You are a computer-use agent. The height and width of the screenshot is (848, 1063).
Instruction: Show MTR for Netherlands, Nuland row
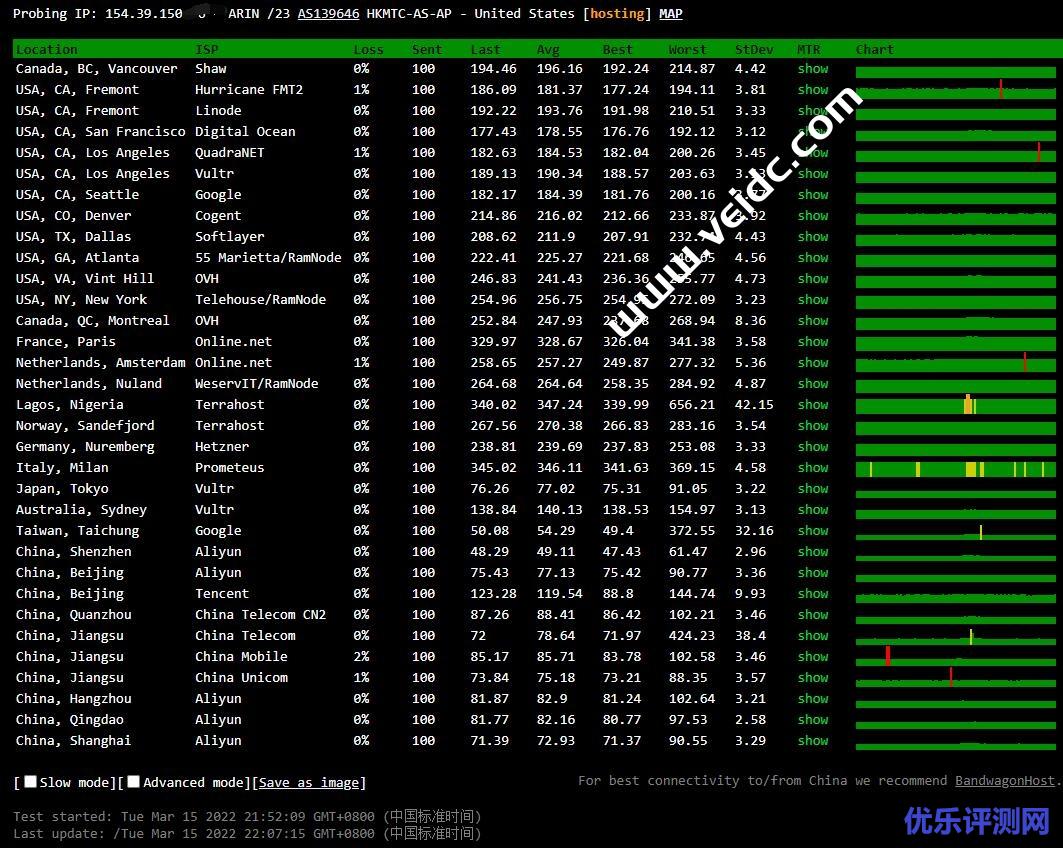[813, 384]
